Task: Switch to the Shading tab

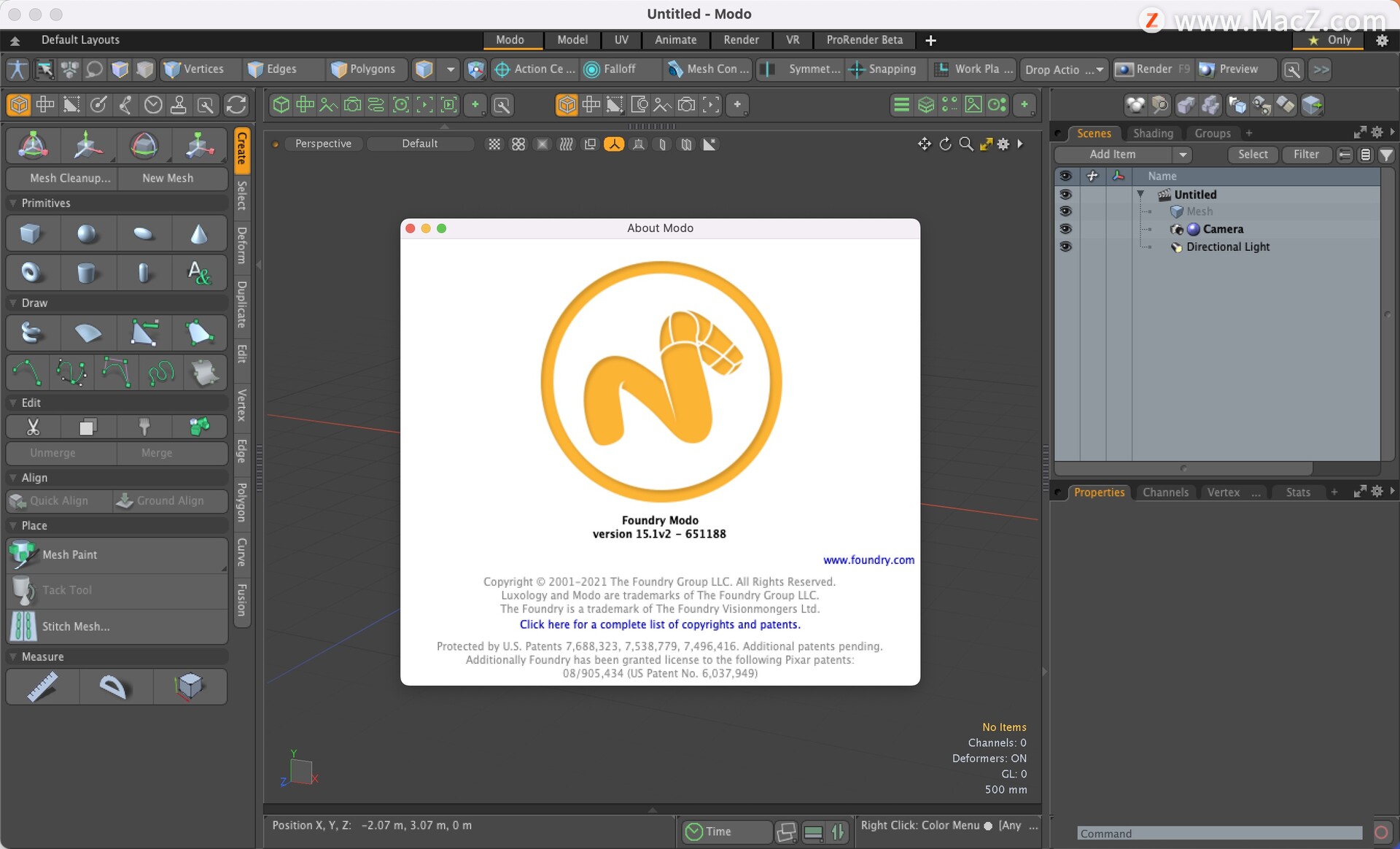Action: (x=1153, y=132)
